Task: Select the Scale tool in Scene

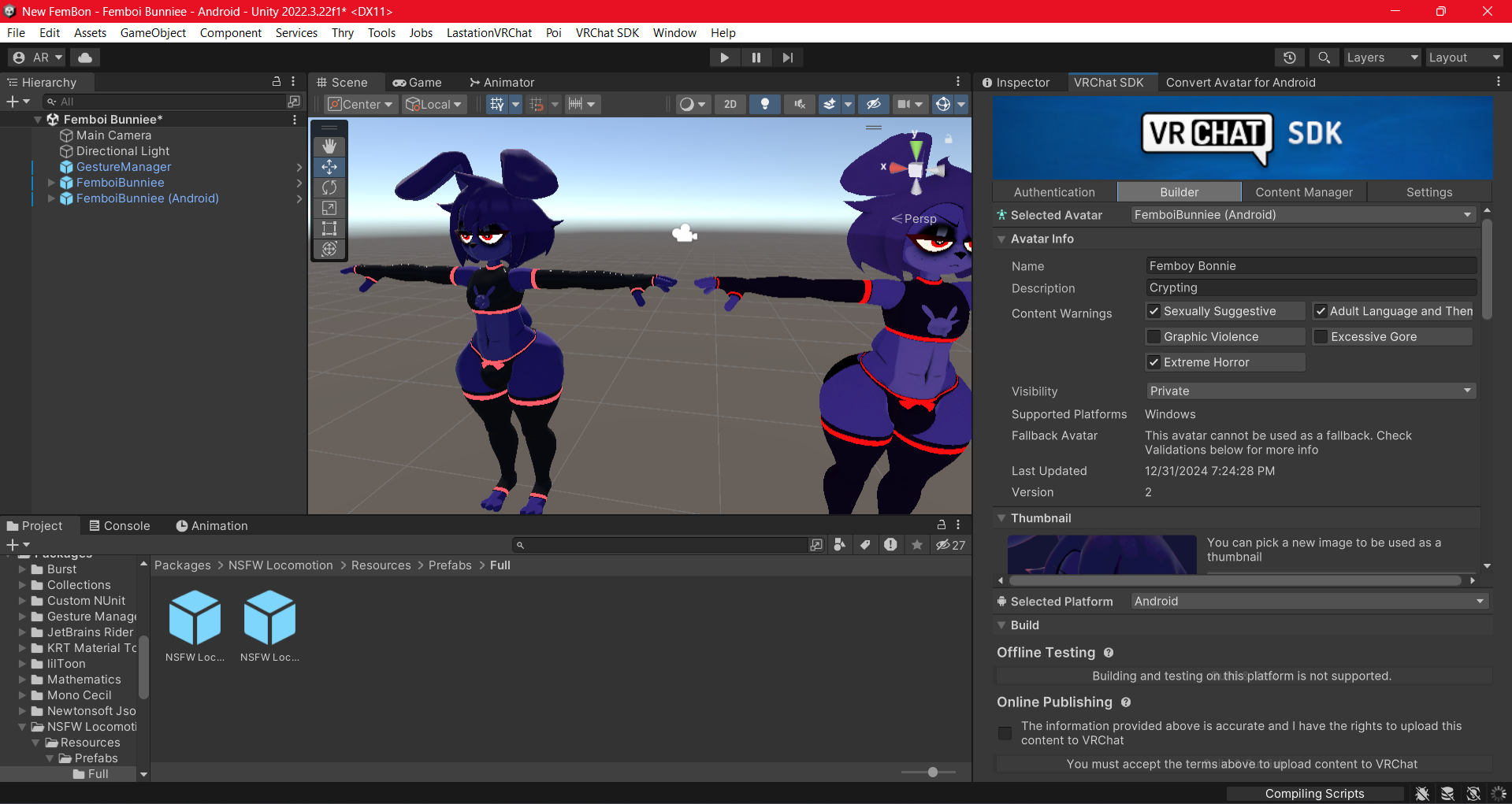Action: [x=329, y=208]
